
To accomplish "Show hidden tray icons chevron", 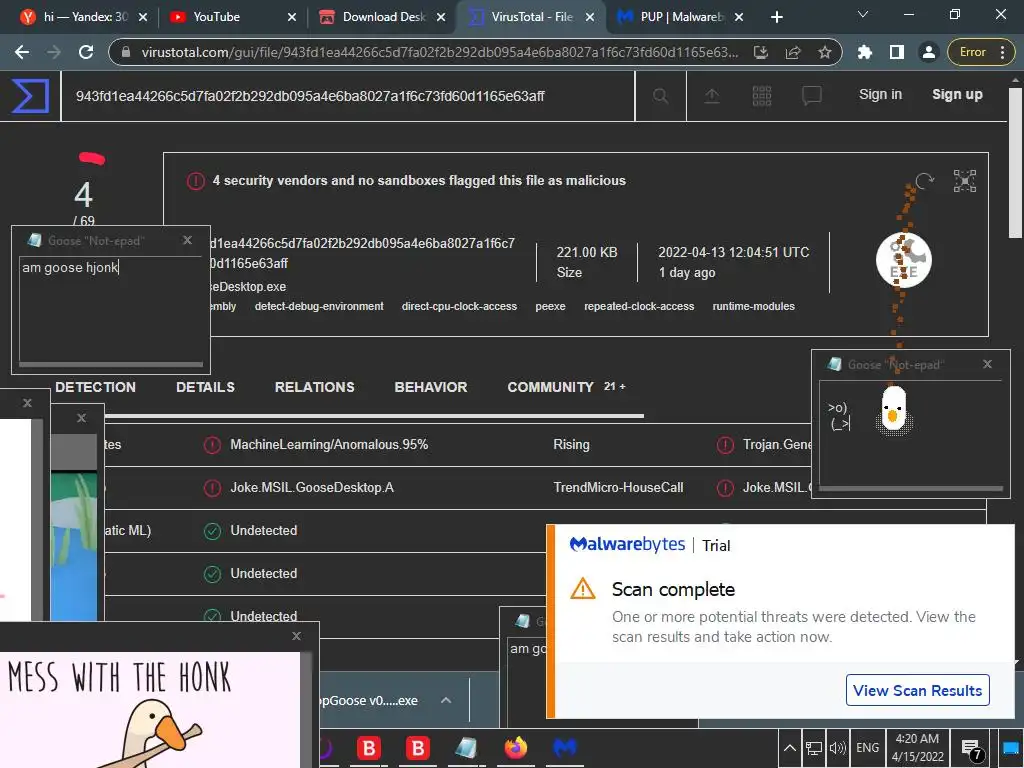I will 790,748.
